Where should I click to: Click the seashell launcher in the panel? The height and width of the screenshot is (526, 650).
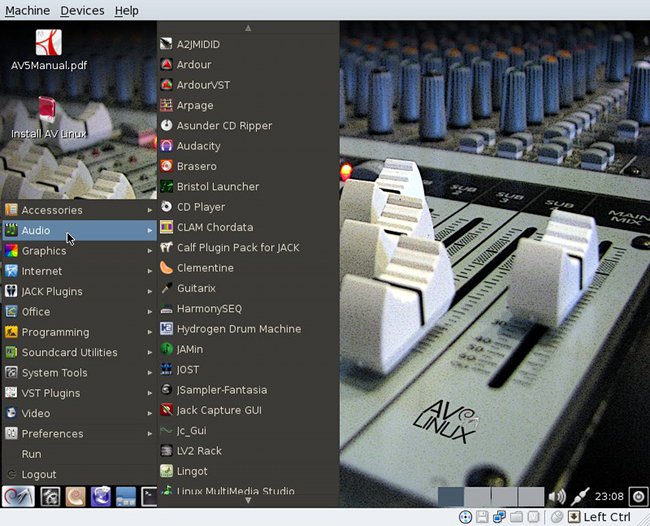pyautogui.click(x=75, y=496)
